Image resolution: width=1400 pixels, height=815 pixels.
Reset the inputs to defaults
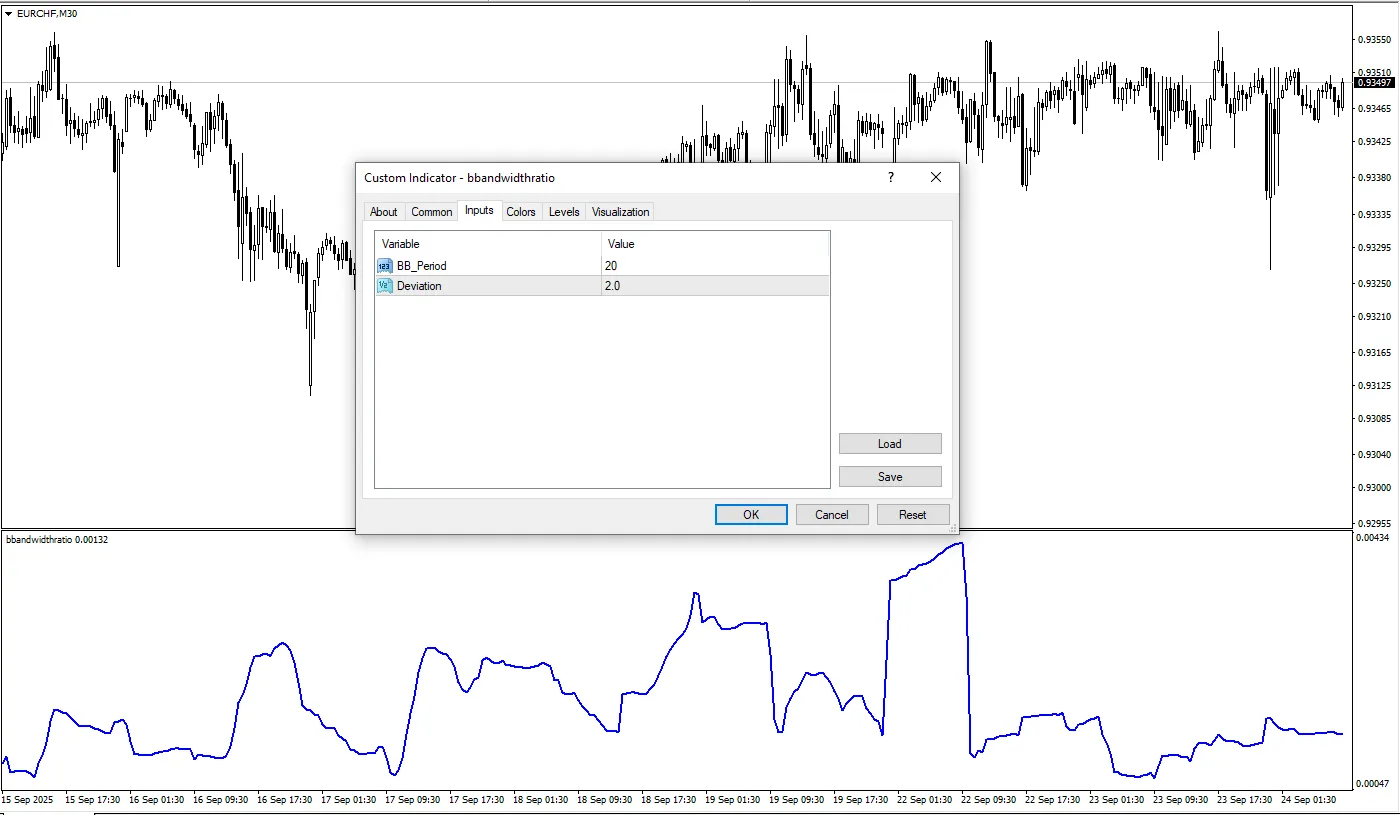coord(912,515)
